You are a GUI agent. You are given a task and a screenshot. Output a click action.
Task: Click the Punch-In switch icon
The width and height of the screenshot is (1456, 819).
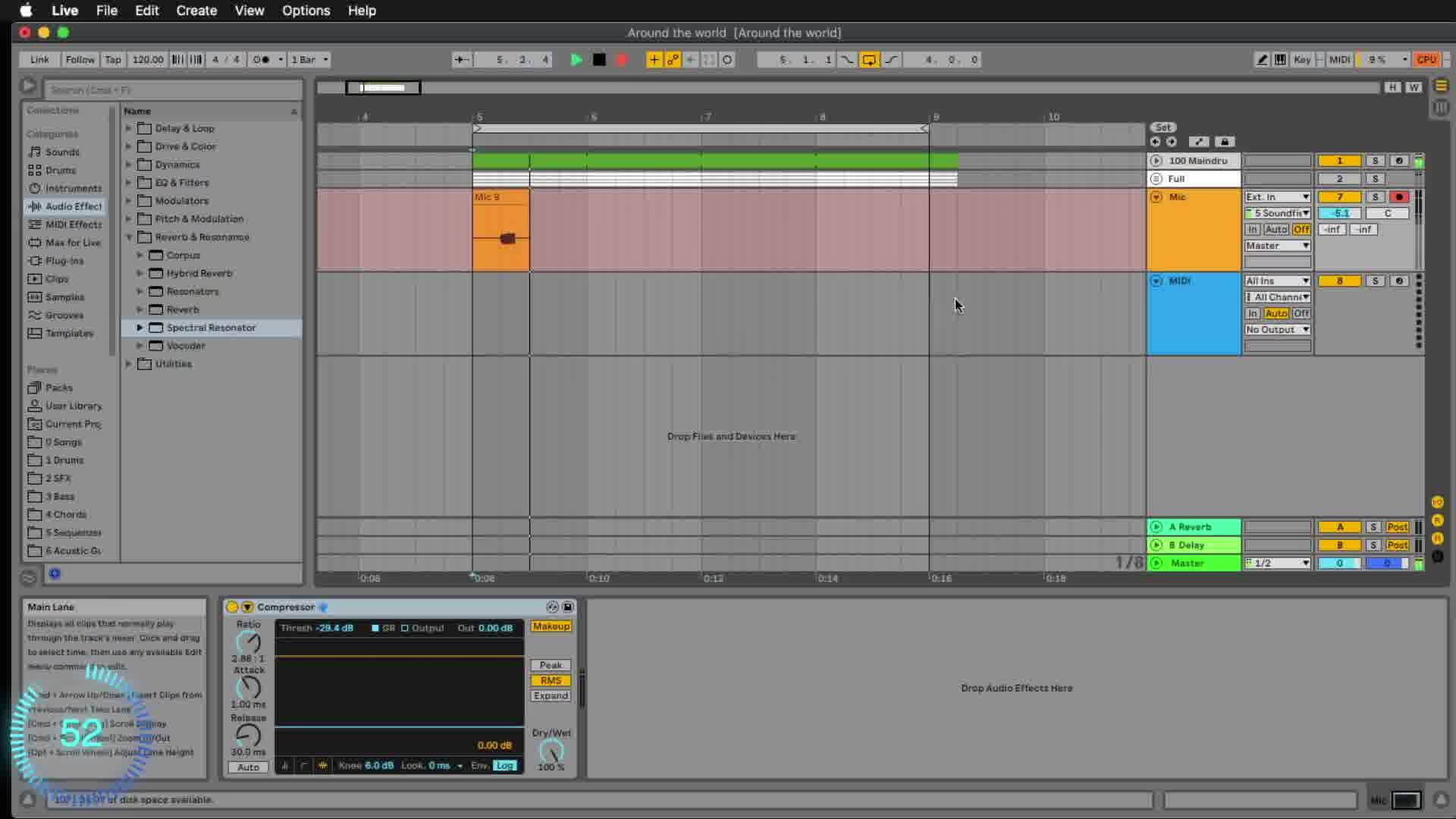click(847, 60)
